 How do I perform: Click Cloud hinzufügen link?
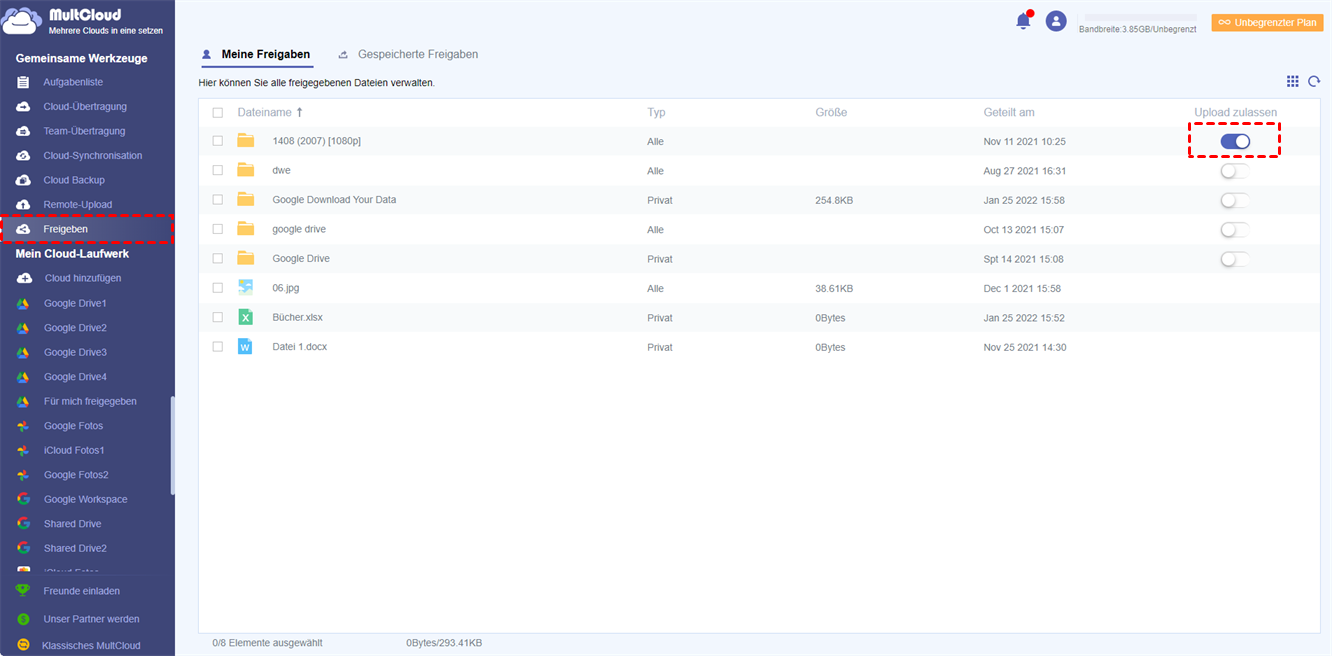click(83, 278)
